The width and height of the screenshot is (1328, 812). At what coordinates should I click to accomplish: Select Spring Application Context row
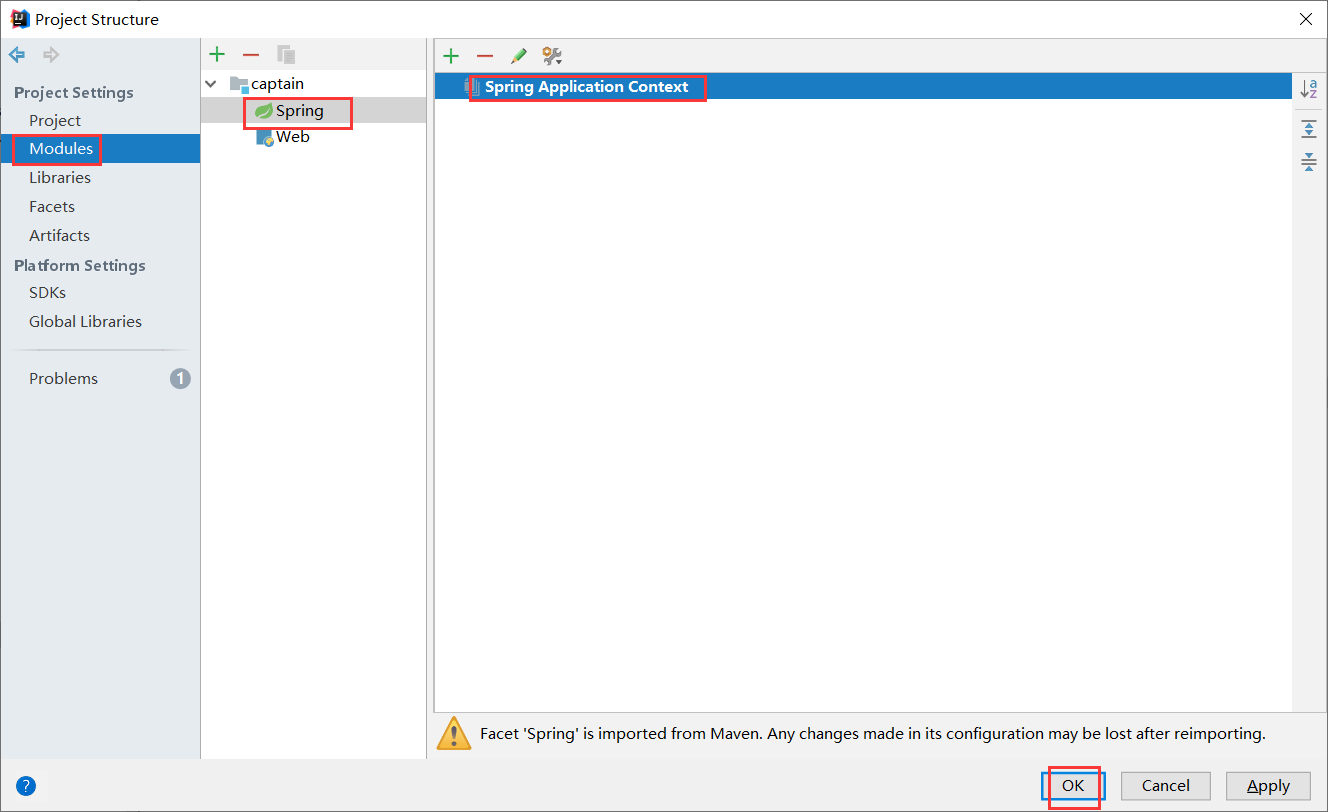(x=864, y=87)
